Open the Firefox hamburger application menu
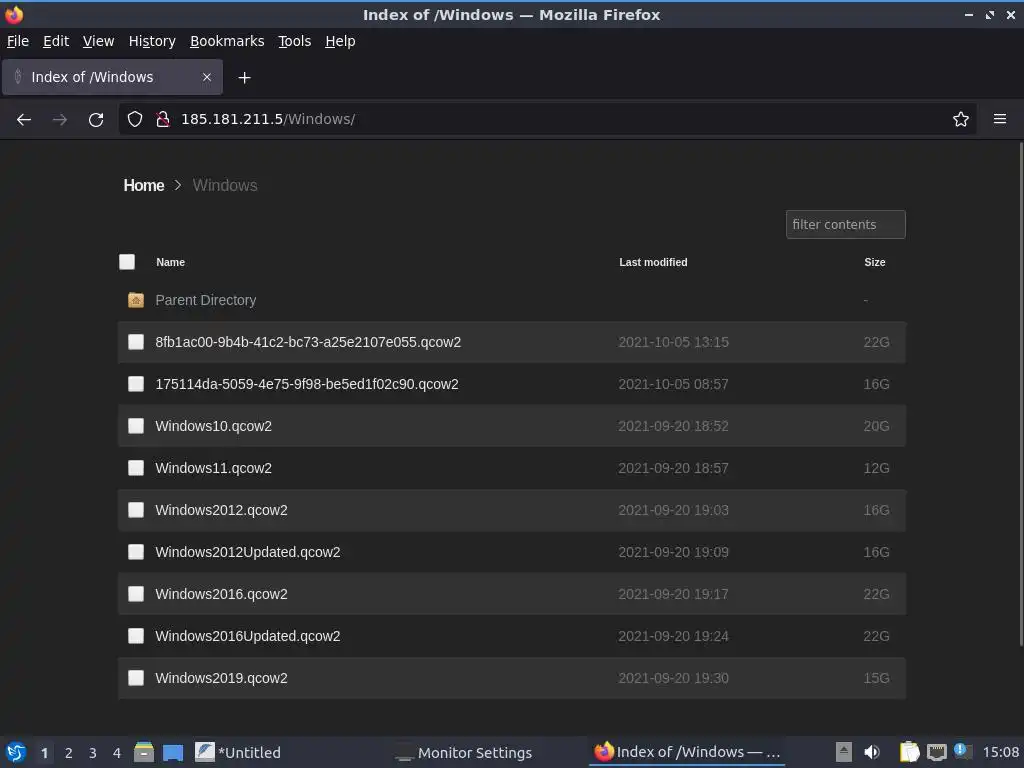This screenshot has height=768, width=1024. click(1000, 119)
